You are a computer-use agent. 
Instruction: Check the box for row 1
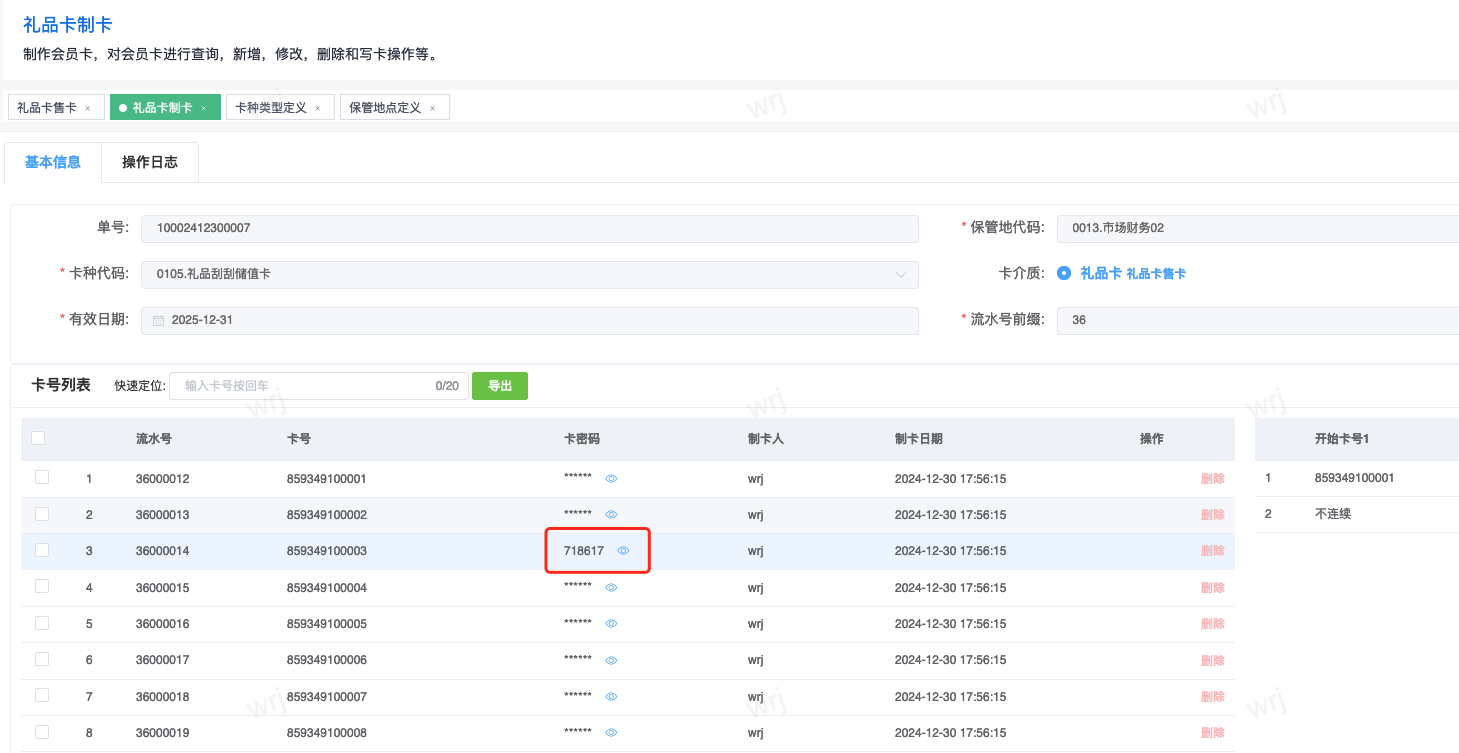click(42, 478)
